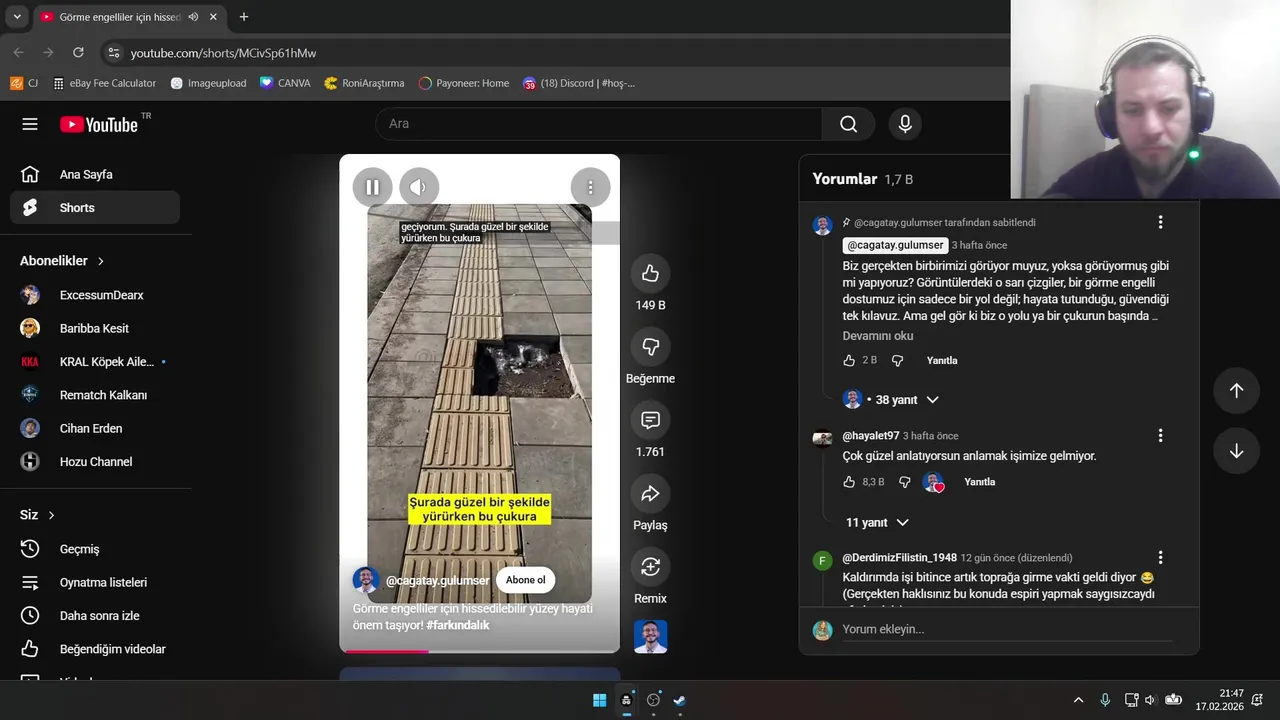Click the #farkındalık hashtag
Screen dimensions: 1280x720
point(458,625)
